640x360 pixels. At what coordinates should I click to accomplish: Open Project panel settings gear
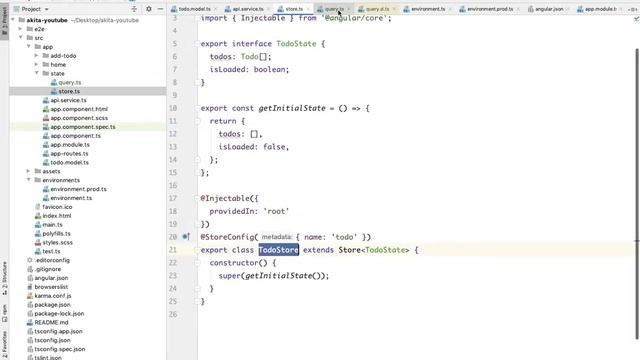[149, 9]
